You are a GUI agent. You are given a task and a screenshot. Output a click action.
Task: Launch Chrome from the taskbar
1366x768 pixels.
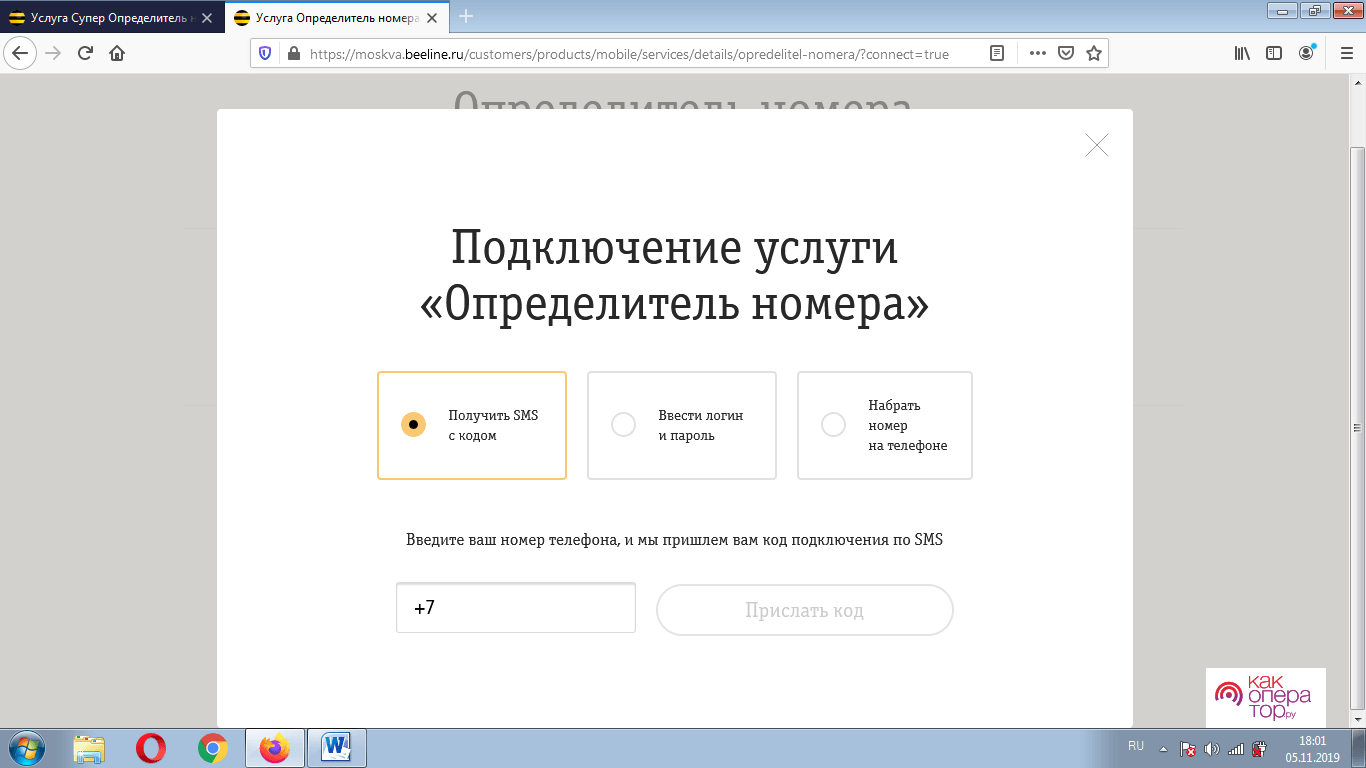[x=212, y=748]
